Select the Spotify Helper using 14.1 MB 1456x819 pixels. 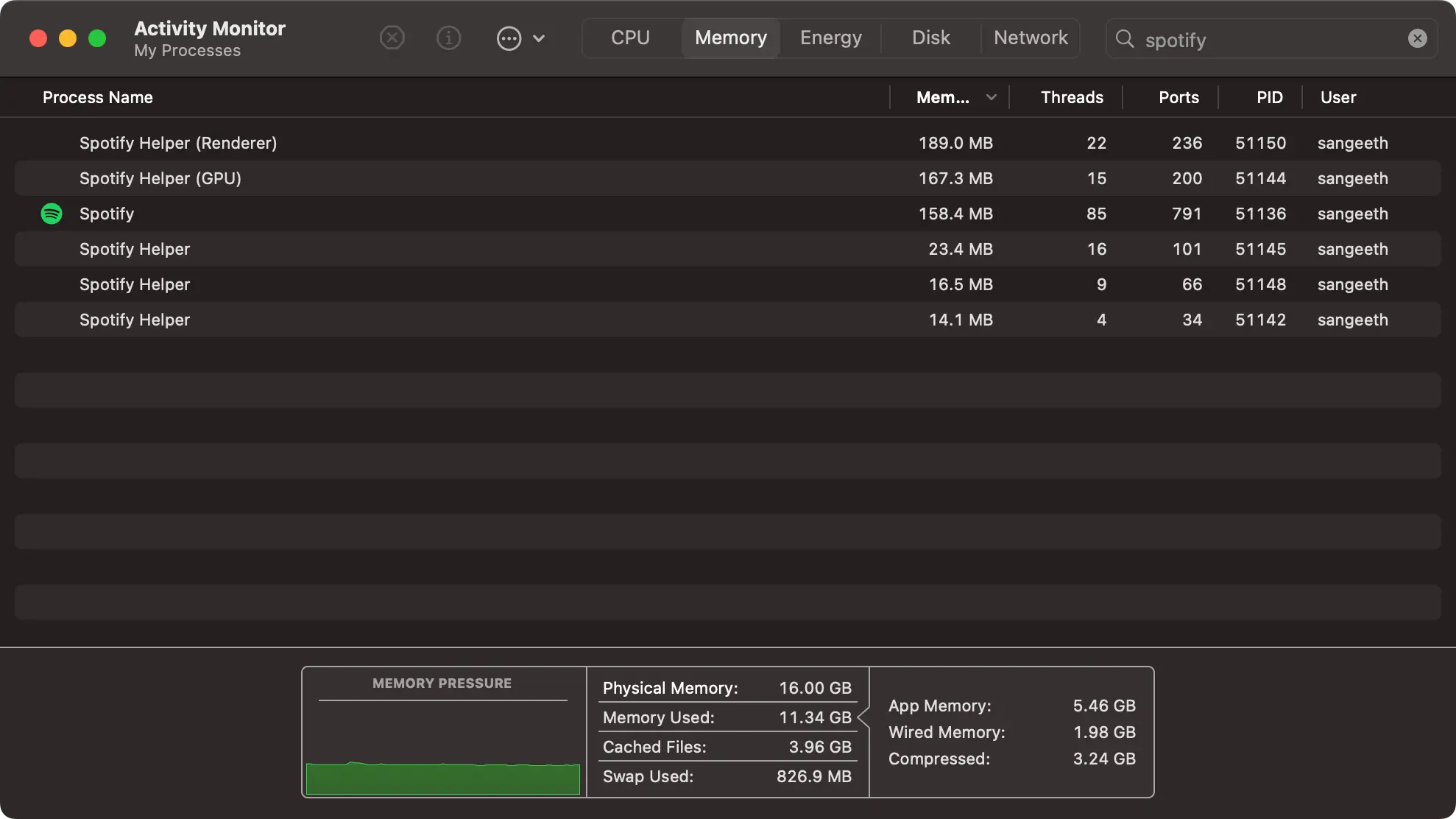[x=727, y=320]
